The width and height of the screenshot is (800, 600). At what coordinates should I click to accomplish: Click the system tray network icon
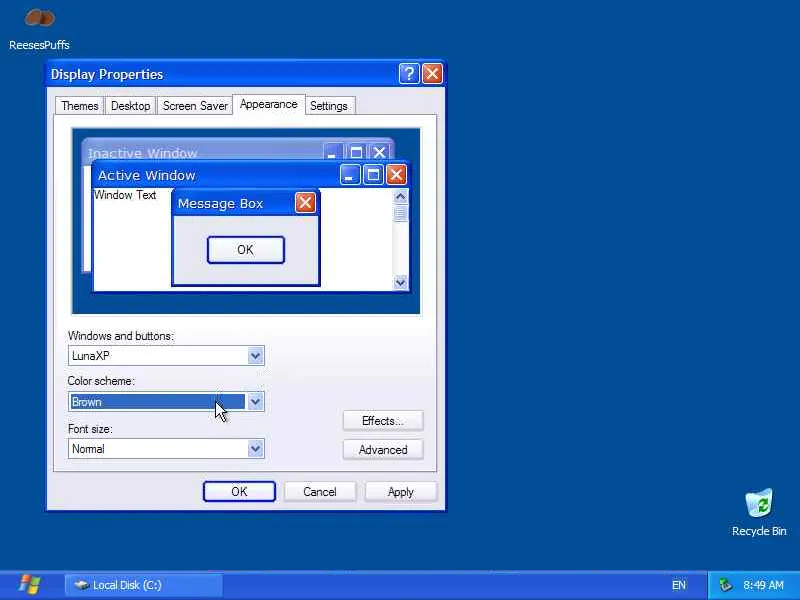725,585
